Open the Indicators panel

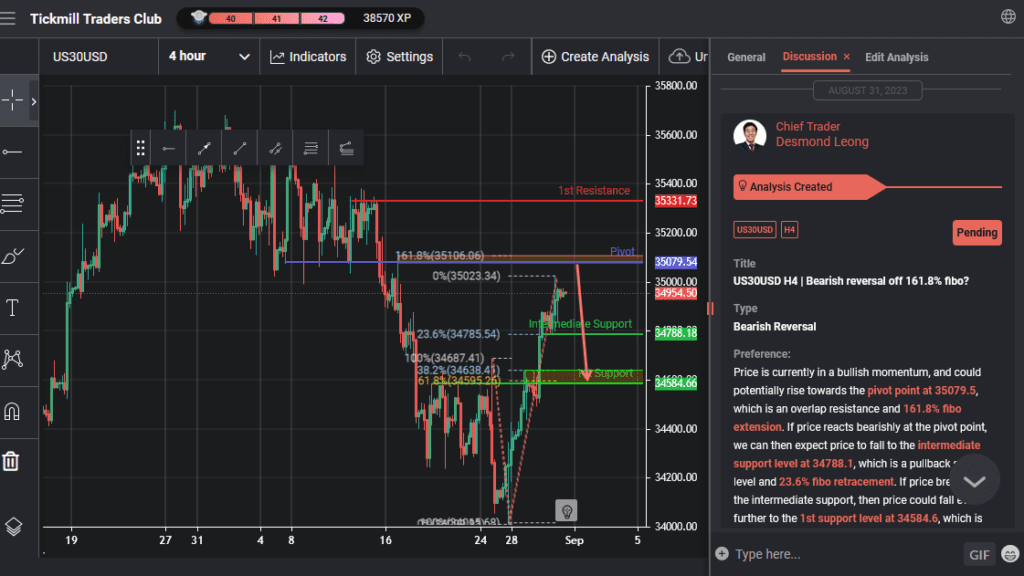coord(308,56)
